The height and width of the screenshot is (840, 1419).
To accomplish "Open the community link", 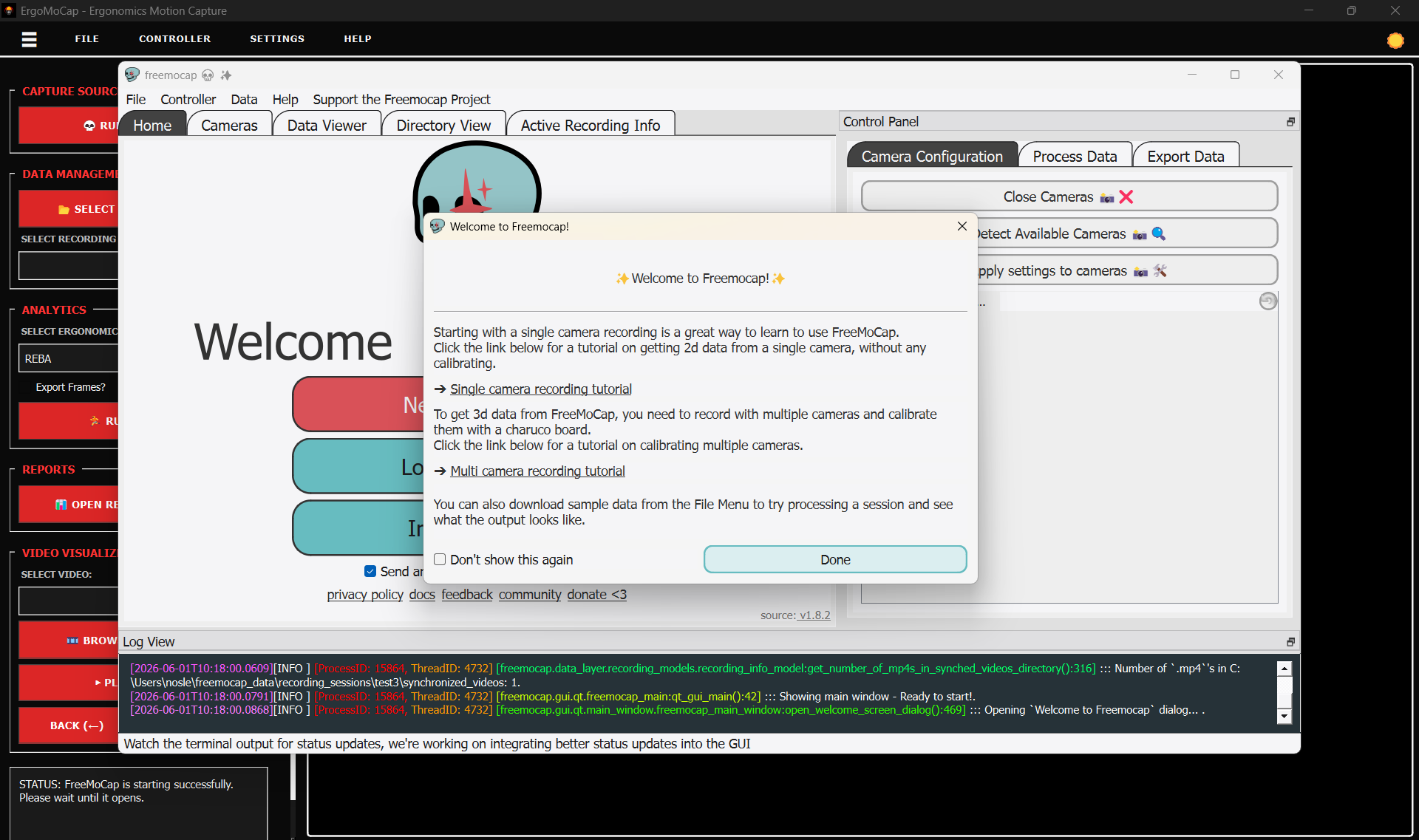I will click(530, 594).
